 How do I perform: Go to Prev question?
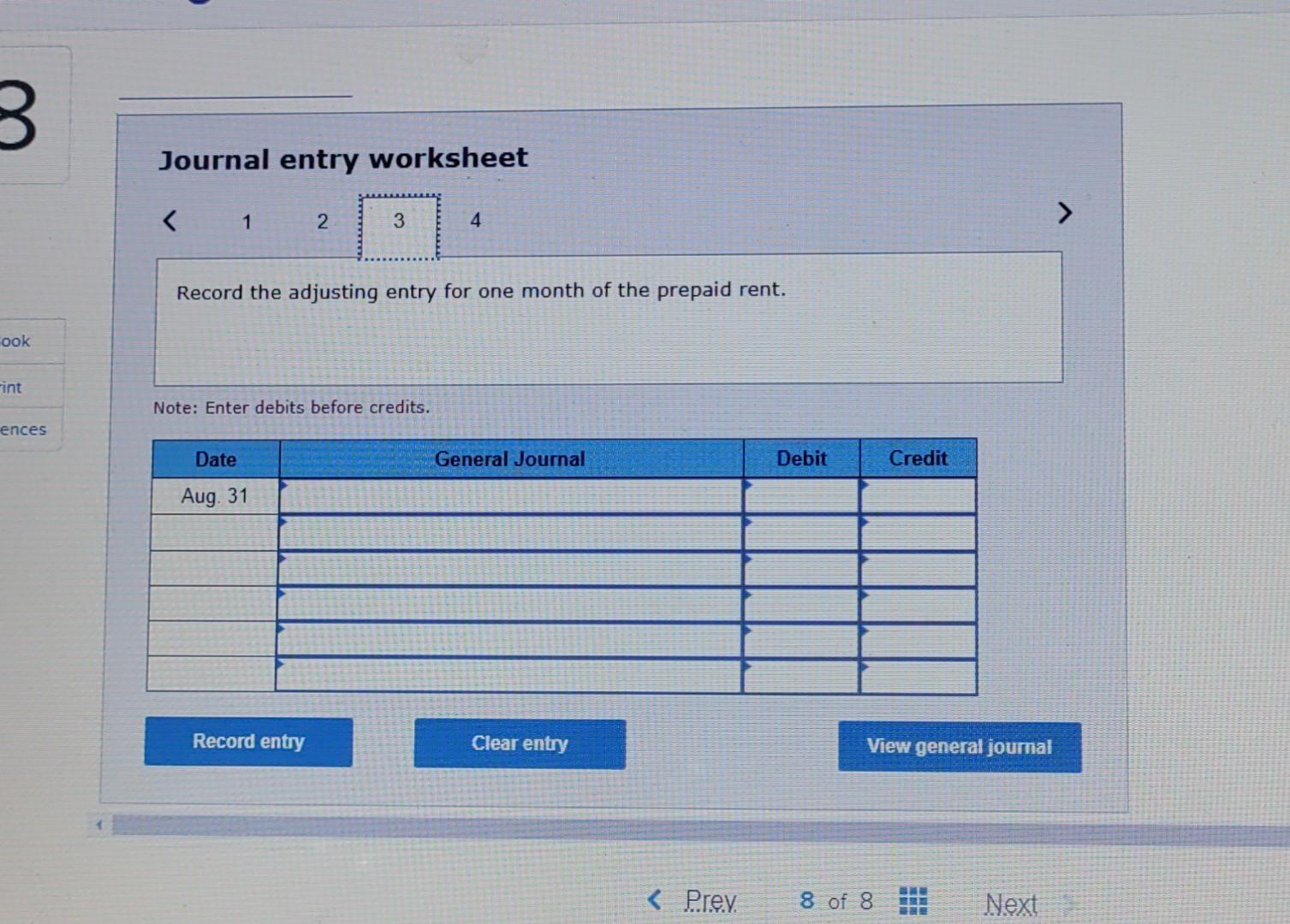(693, 901)
